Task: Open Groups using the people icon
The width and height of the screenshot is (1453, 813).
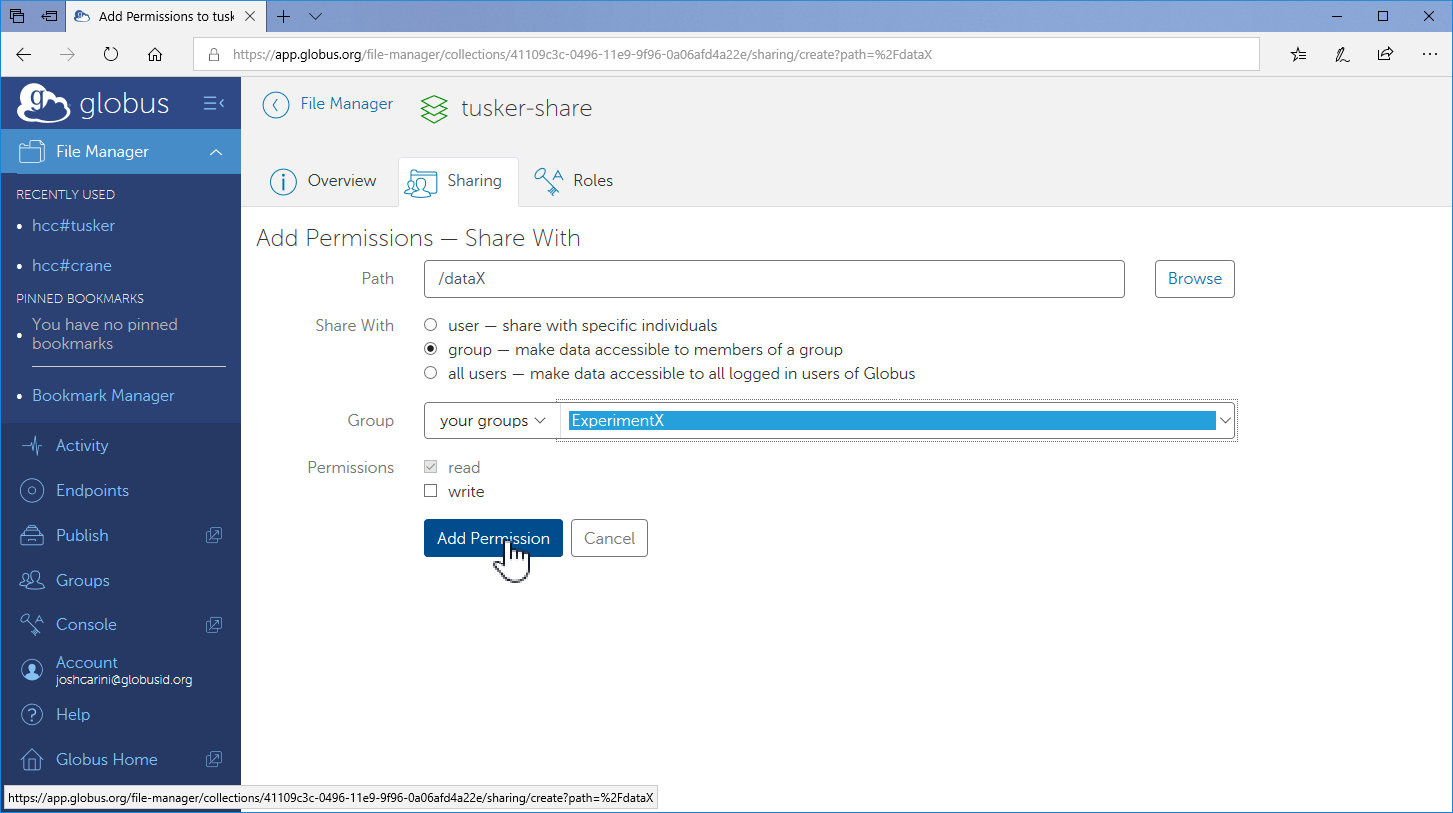Action: click(x=33, y=581)
